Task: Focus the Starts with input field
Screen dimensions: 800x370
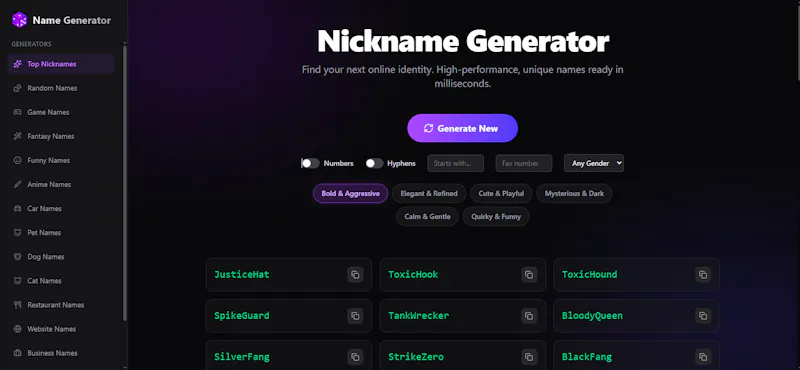Action: pyautogui.click(x=456, y=163)
